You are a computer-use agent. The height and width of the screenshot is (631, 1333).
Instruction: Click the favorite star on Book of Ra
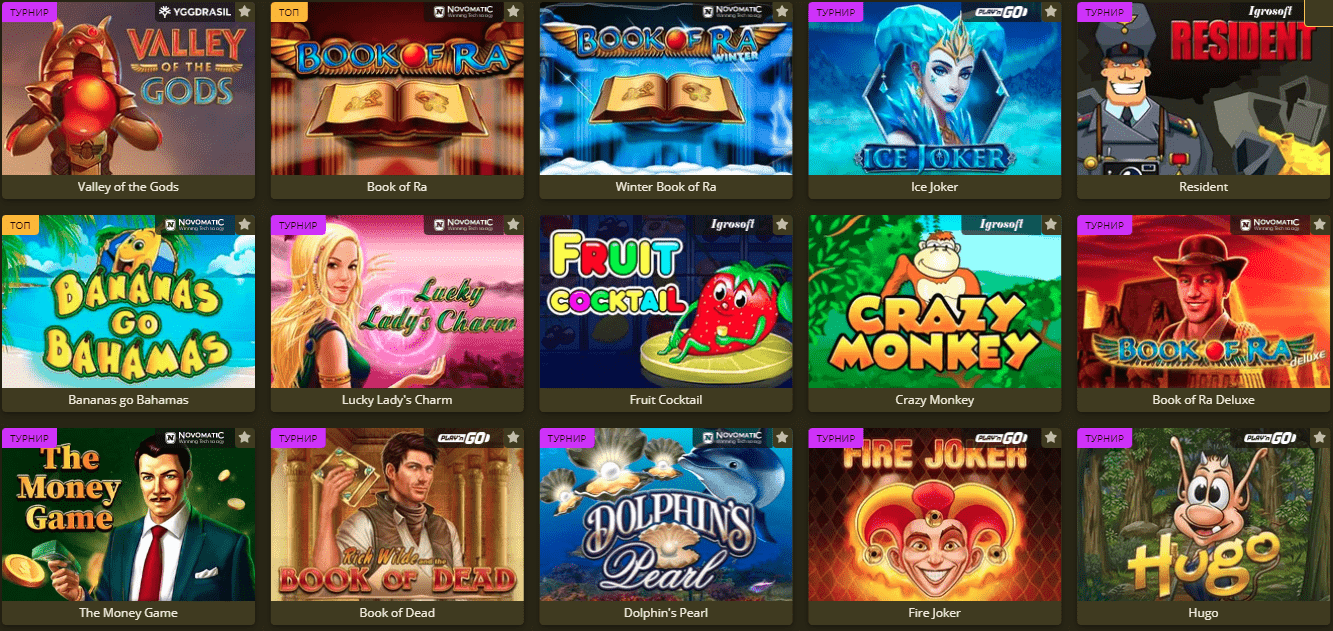(513, 12)
